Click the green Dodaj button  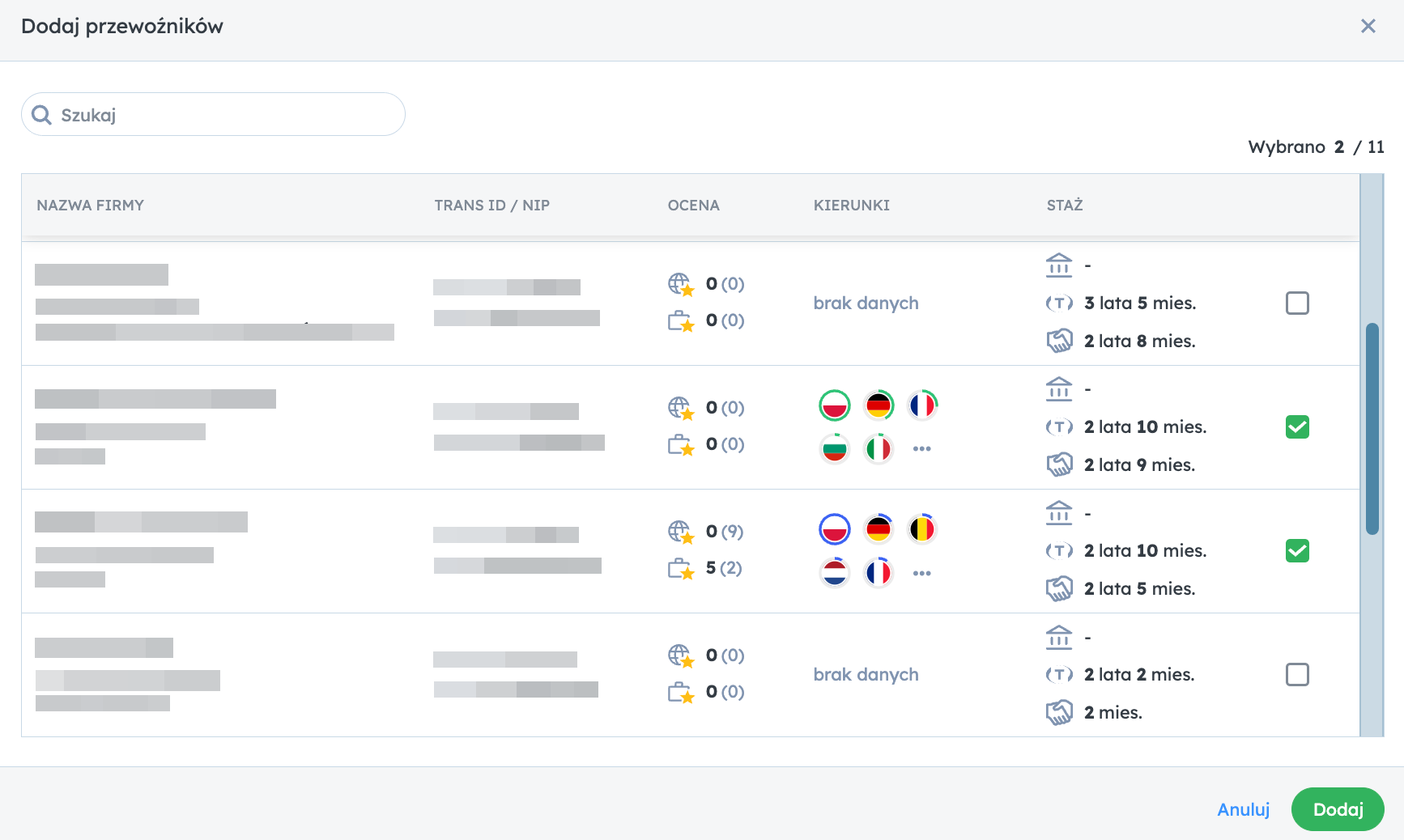[1338, 809]
